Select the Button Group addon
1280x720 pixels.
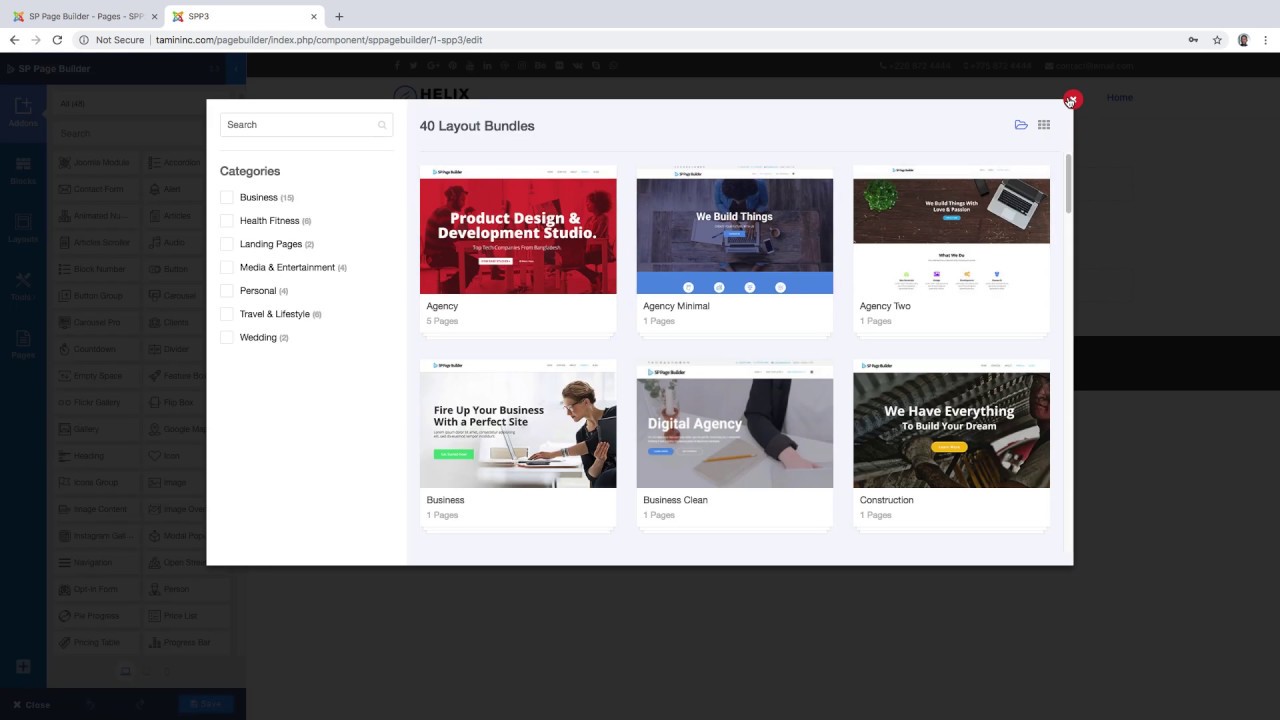(97, 296)
